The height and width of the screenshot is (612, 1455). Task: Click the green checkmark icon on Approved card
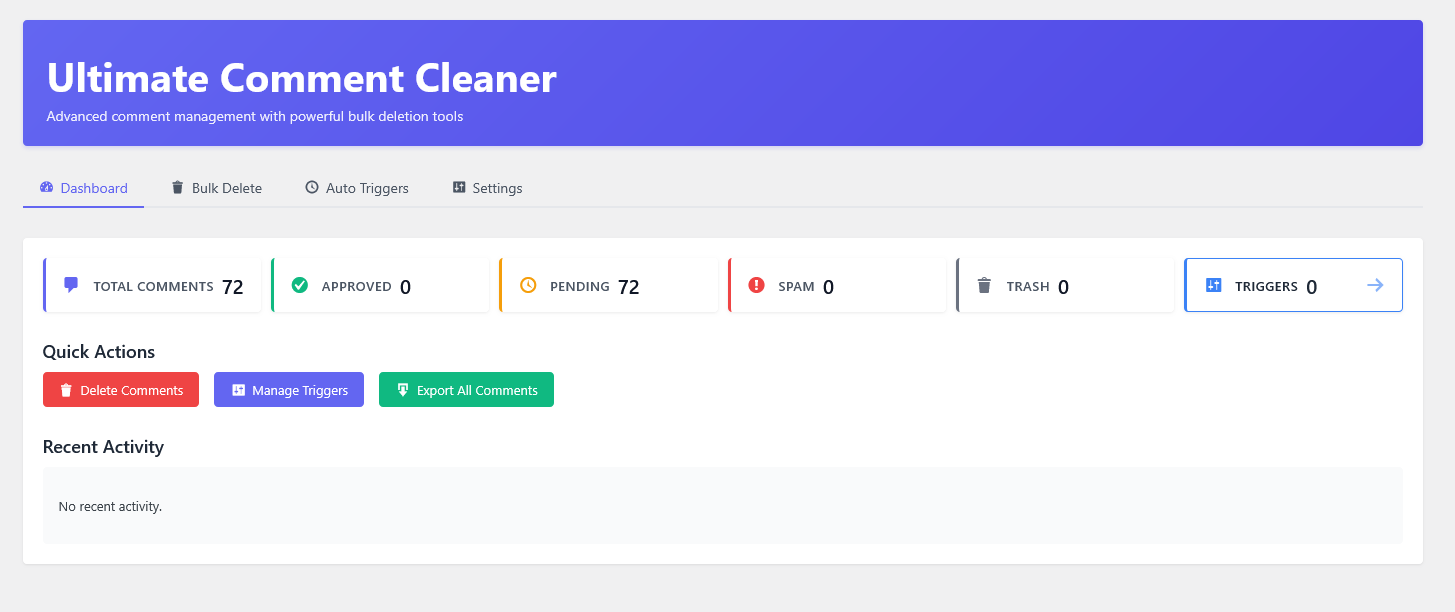pyautogui.click(x=299, y=285)
